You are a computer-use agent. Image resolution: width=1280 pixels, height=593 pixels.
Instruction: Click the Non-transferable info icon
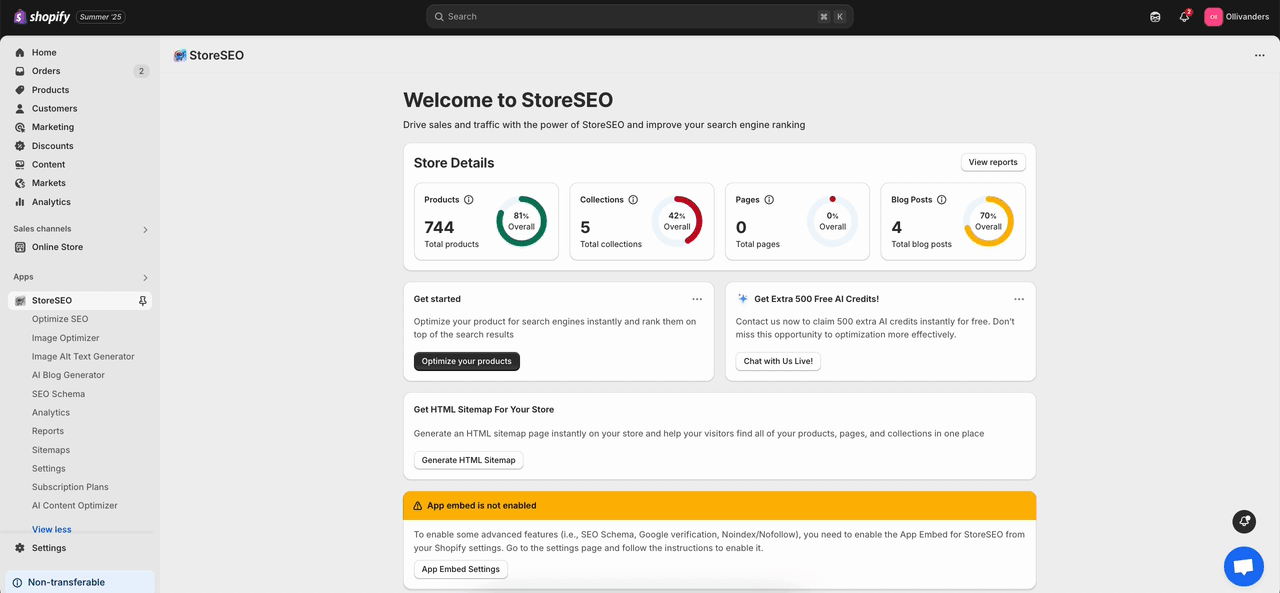(17, 583)
